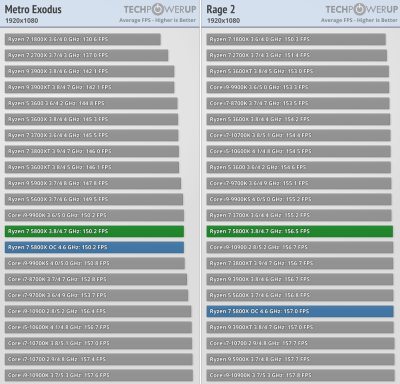Select Ryzen 5 3600XT 153.0 FPS bar
Viewport: 400px width, 384px height.
pyautogui.click(x=298, y=71)
